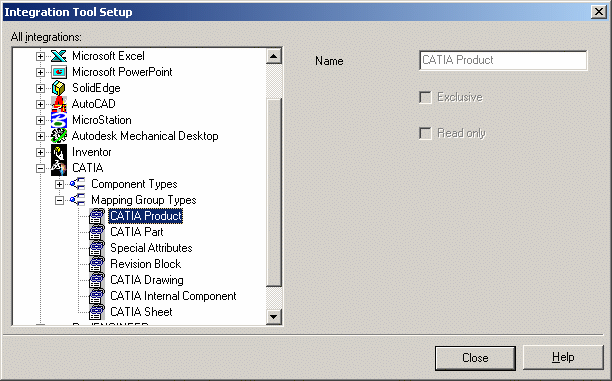Toggle the Exclusive checkbox
Viewport: 612px width, 381px height.
click(425, 97)
